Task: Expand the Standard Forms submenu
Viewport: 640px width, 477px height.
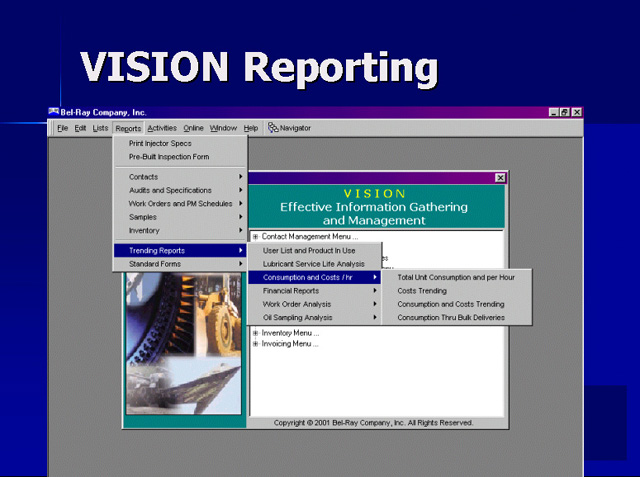Action: 180,264
